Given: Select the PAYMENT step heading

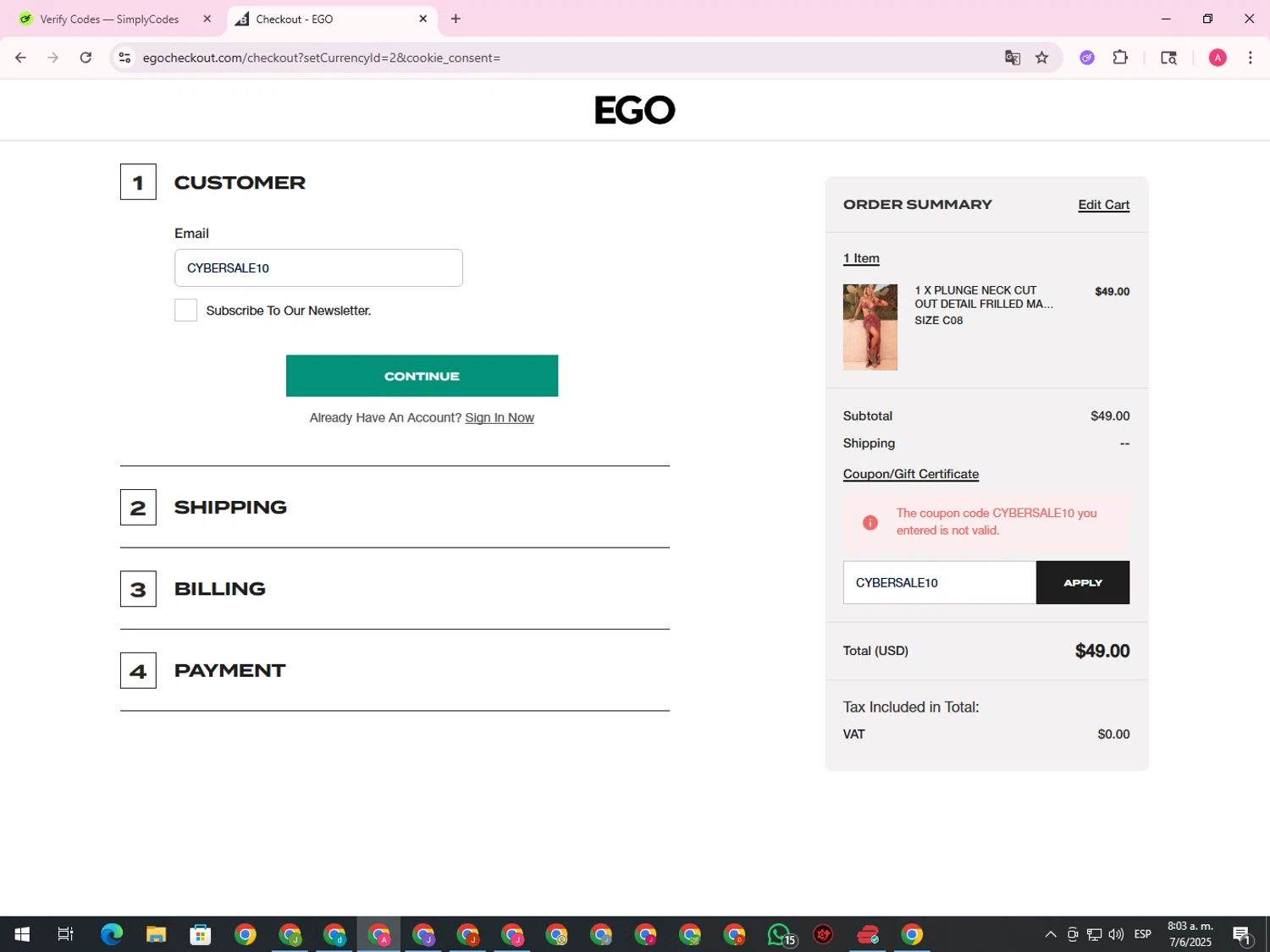Looking at the screenshot, I should [230, 670].
